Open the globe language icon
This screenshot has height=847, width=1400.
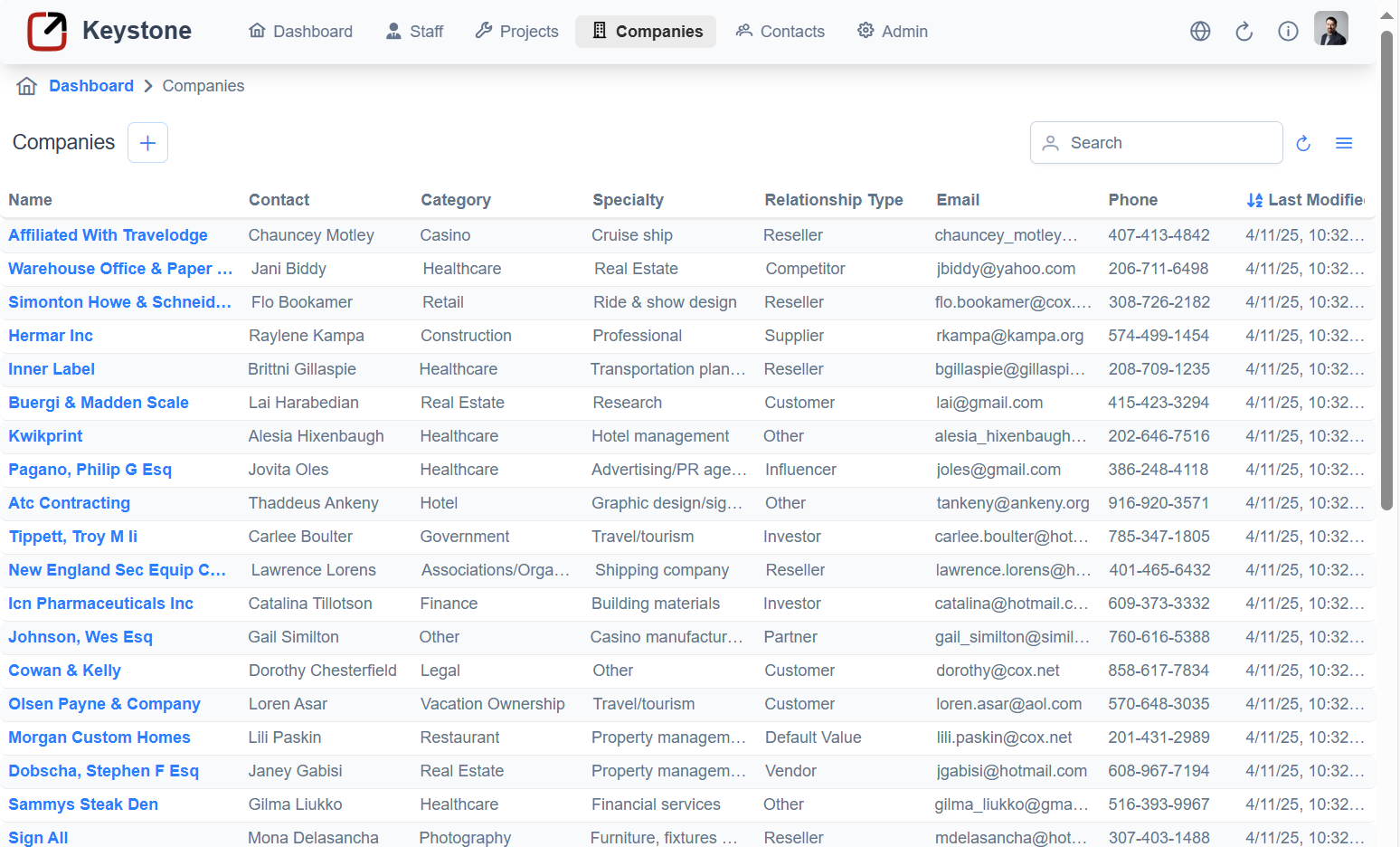[1200, 32]
